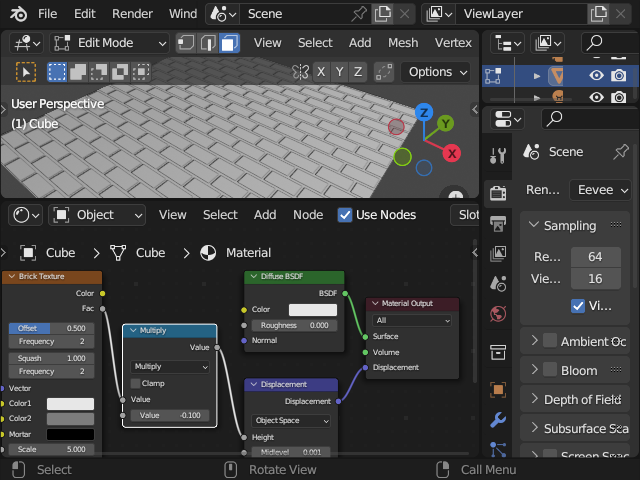Image resolution: width=640 pixels, height=480 pixels.
Task: Set selection mode to Extend
Action: click(x=78, y=72)
